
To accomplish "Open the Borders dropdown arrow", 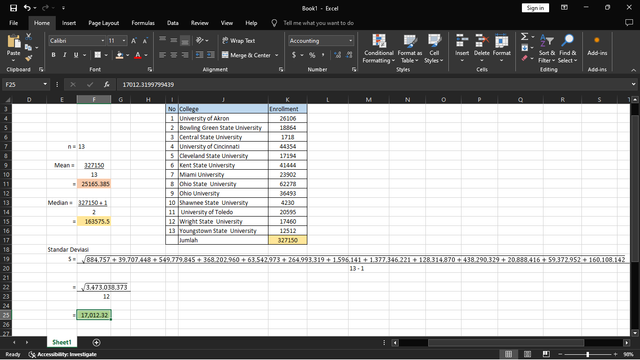I will pos(106,55).
